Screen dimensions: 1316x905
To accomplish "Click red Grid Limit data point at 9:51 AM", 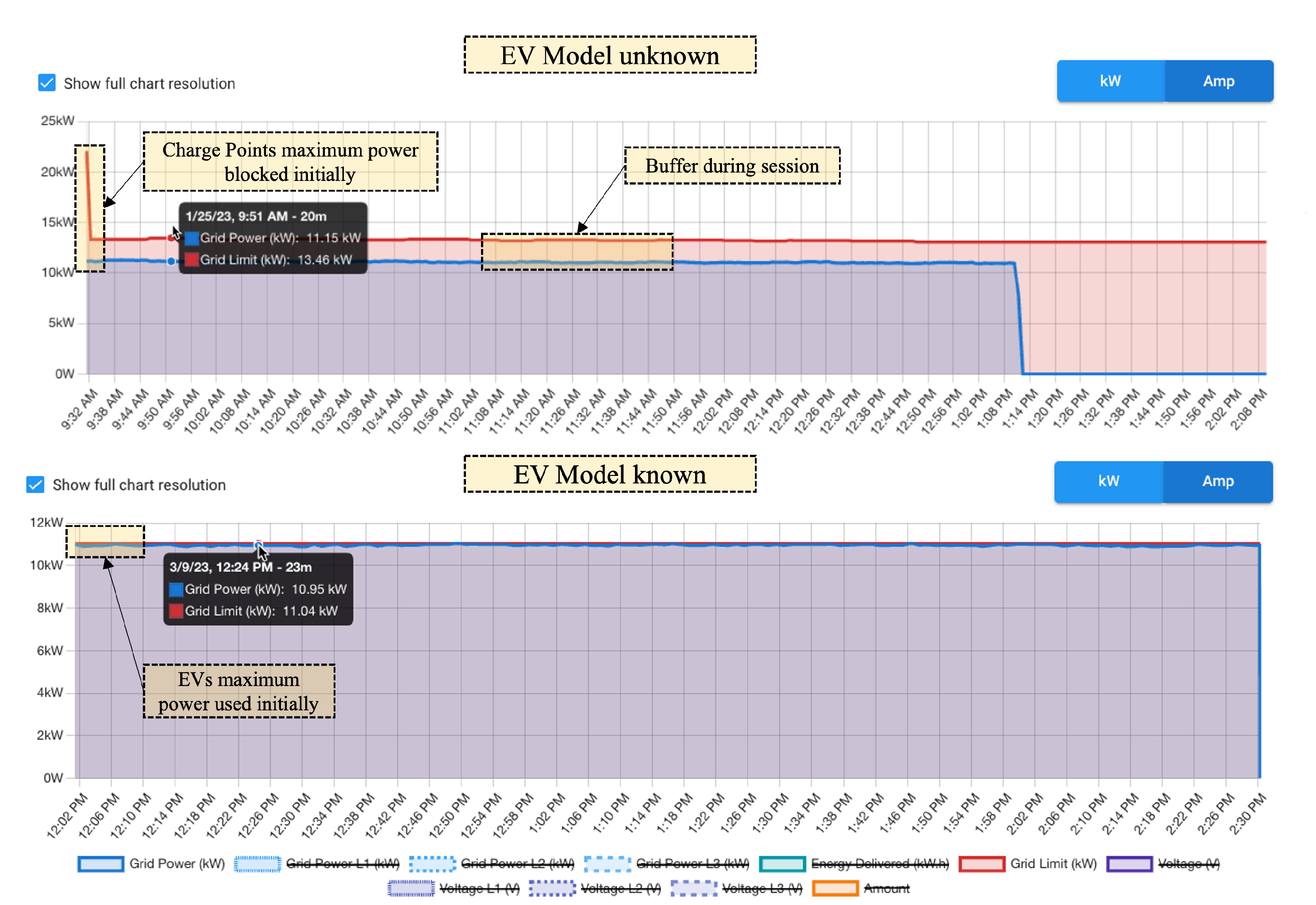I will click(x=171, y=238).
